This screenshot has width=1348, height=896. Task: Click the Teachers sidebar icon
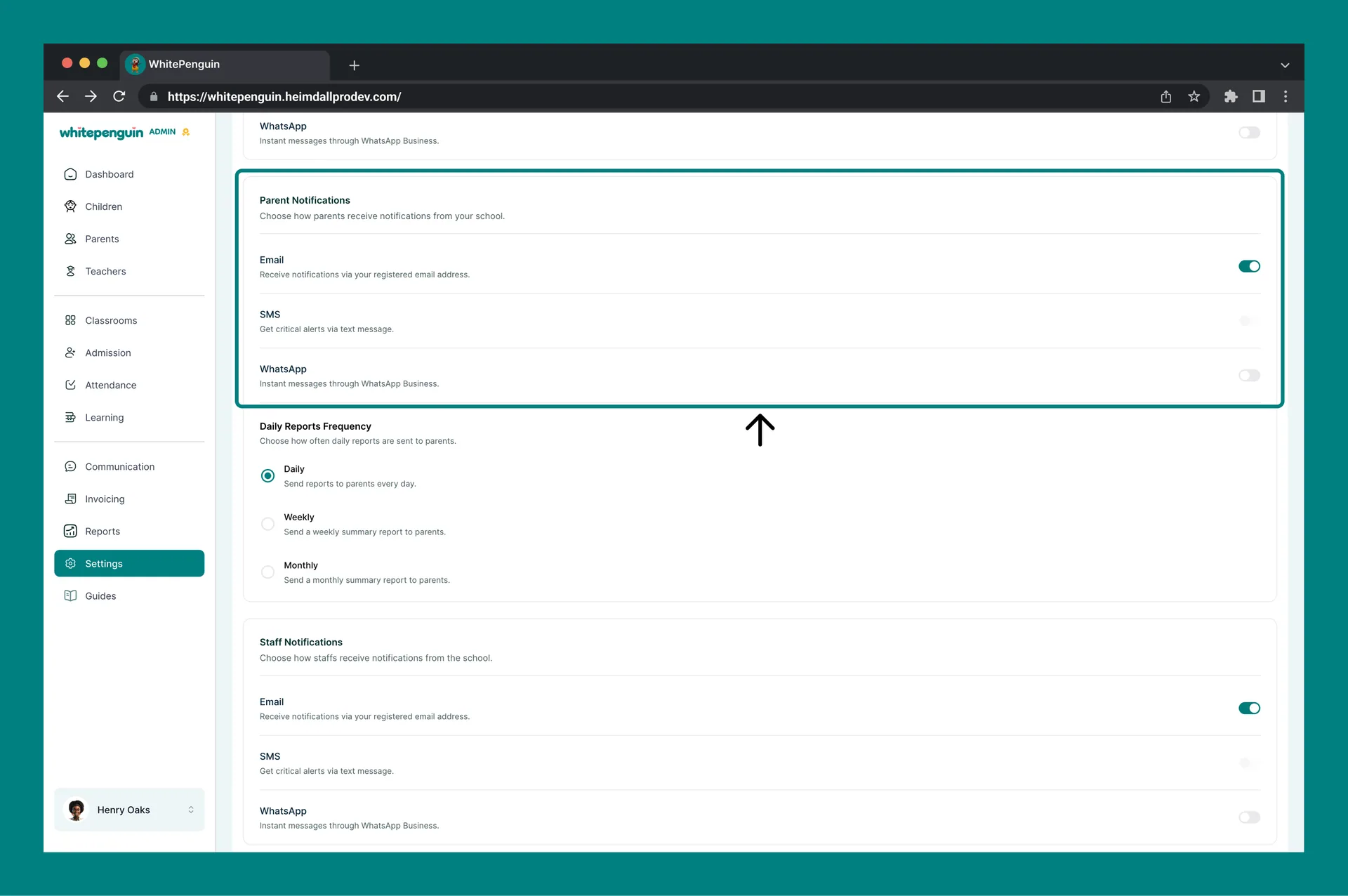[70, 271]
